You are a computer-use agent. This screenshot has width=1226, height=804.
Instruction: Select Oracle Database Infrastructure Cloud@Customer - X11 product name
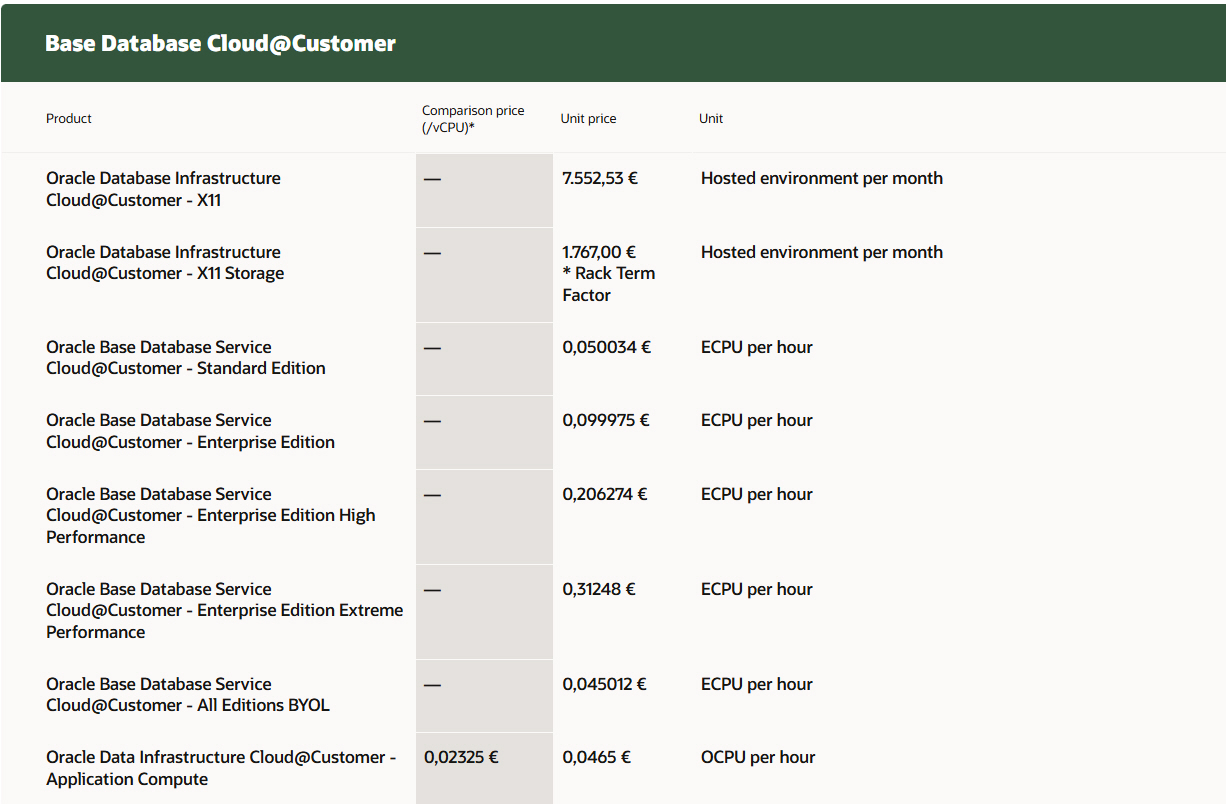(x=163, y=189)
